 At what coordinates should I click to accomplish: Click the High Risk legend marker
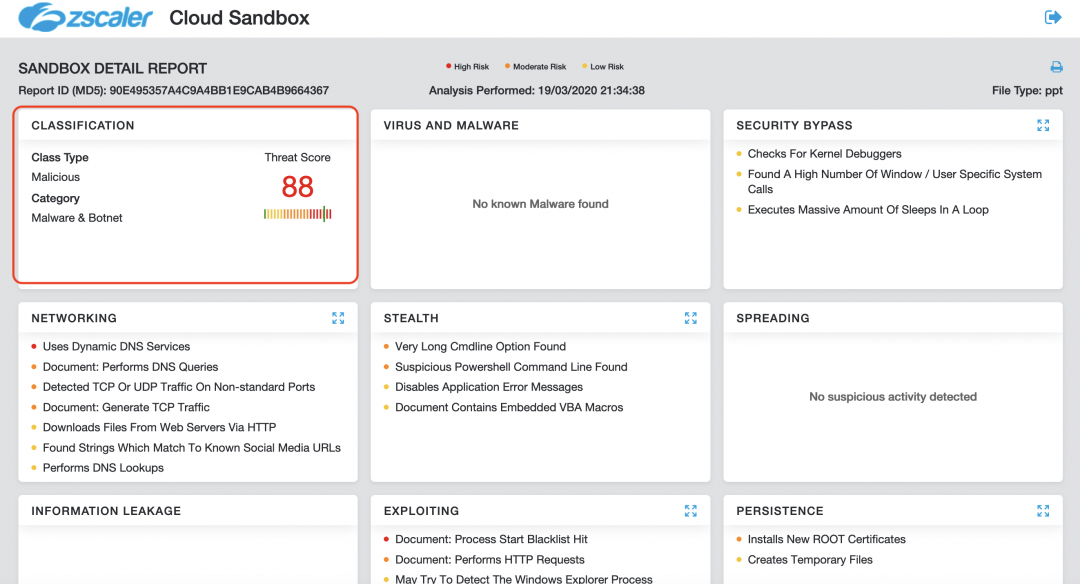pos(449,67)
